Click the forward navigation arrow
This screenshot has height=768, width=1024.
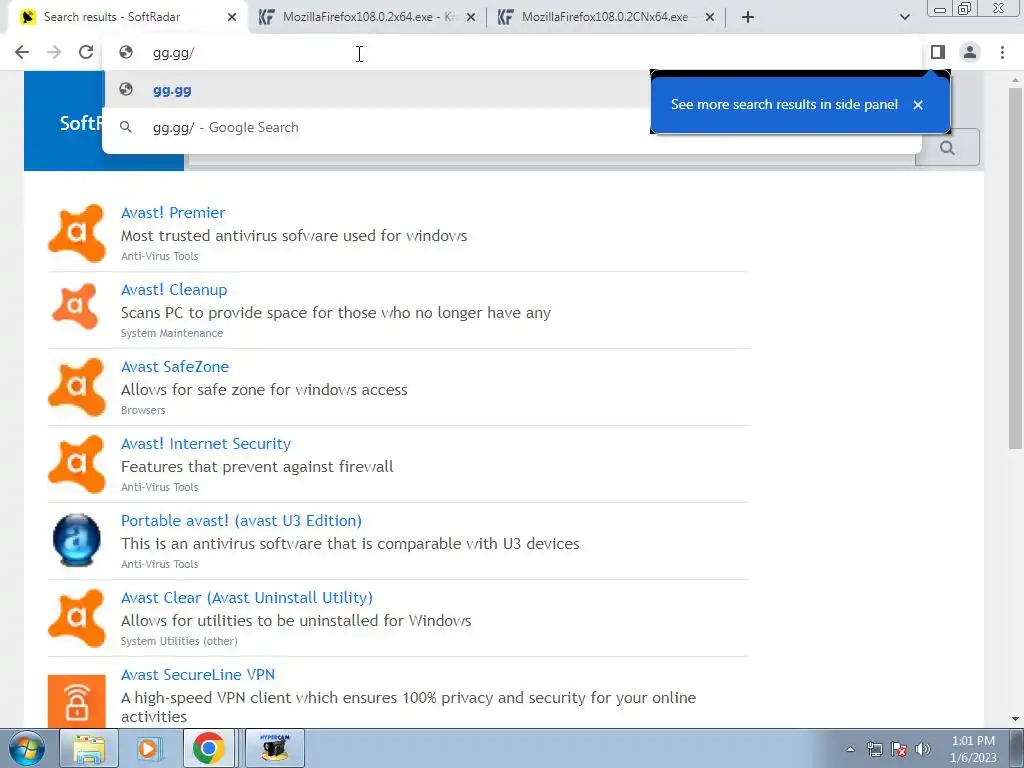coord(54,52)
